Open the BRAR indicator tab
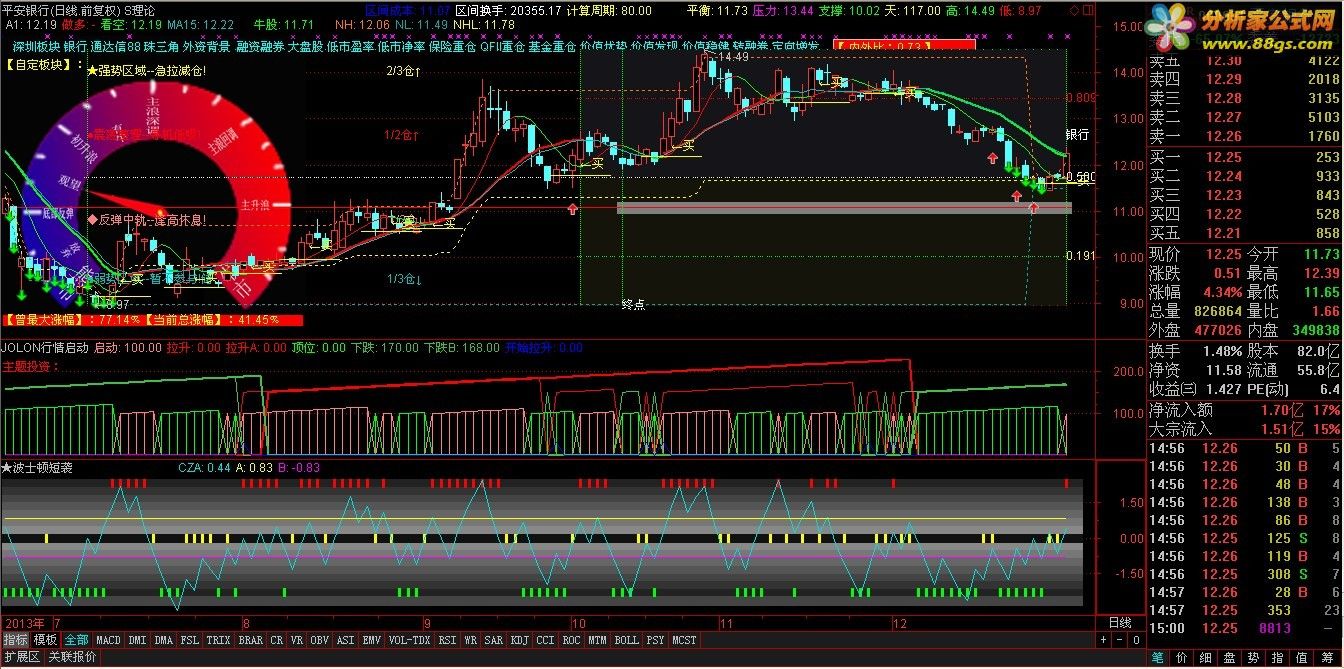The height and width of the screenshot is (669, 1344). [x=251, y=640]
